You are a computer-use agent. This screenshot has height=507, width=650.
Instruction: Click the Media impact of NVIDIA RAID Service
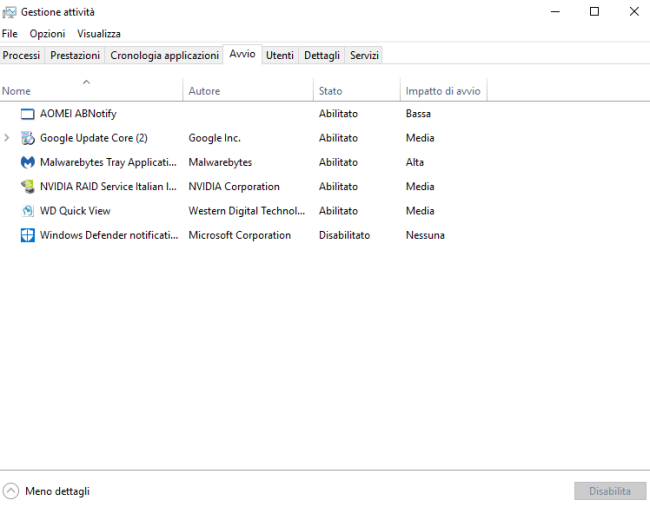[x=420, y=187]
